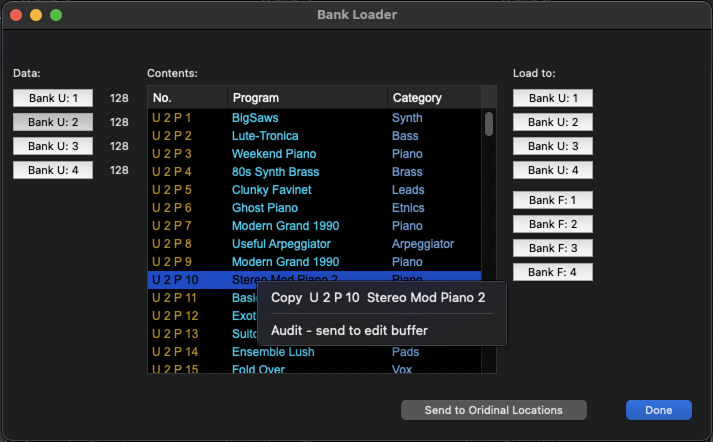Load to Bank F: 1 destination
Screen dimensions: 713x442
coord(553,200)
